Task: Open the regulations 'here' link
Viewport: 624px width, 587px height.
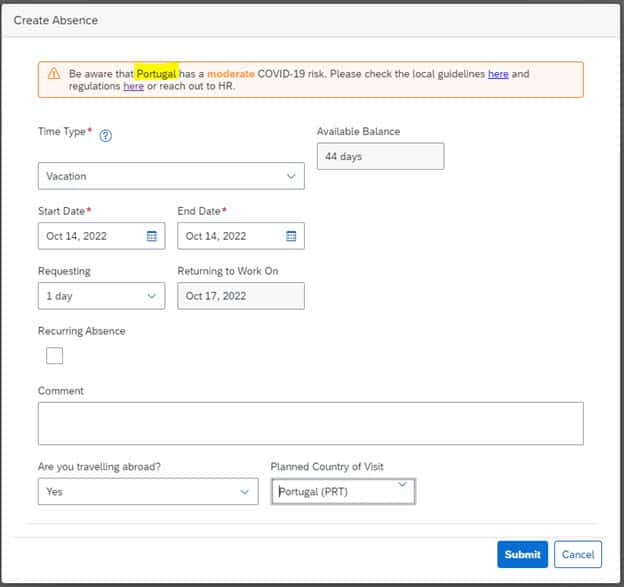Action: tap(133, 86)
